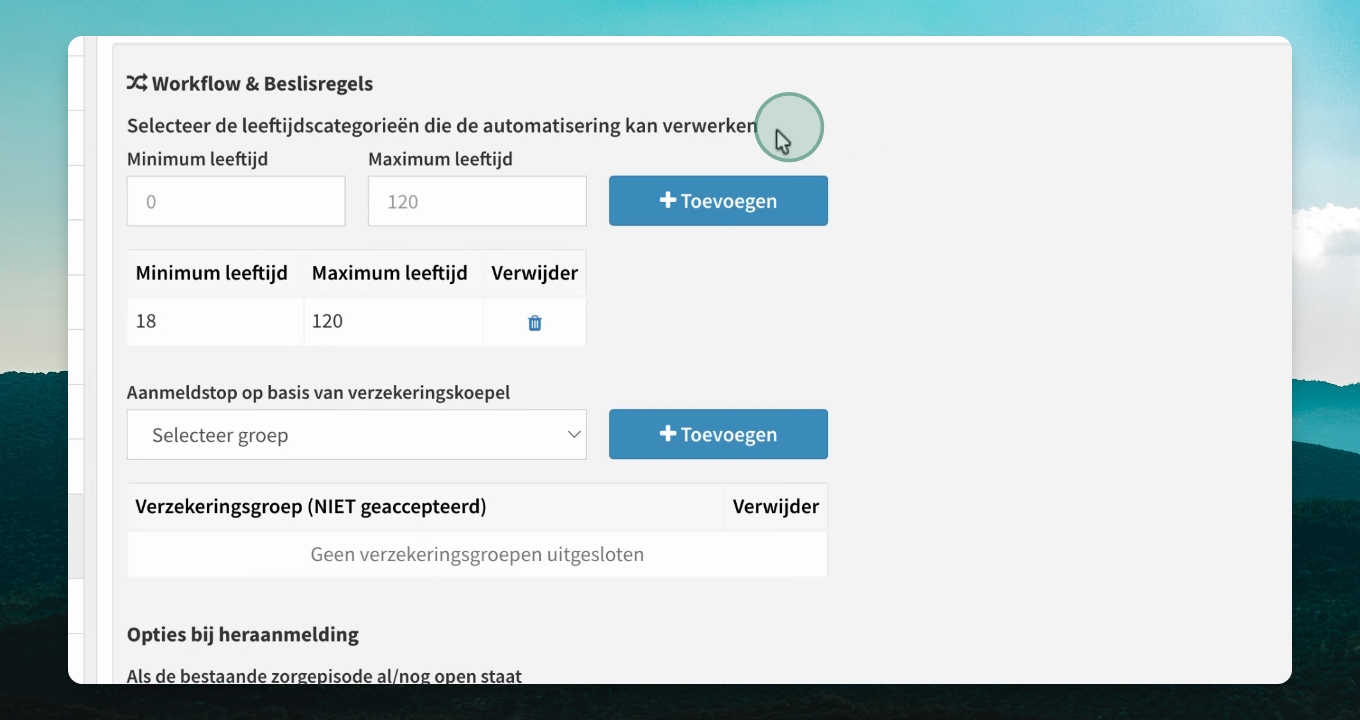The image size is (1360, 720).
Task: Select the value 18 in the table
Action: 146,321
